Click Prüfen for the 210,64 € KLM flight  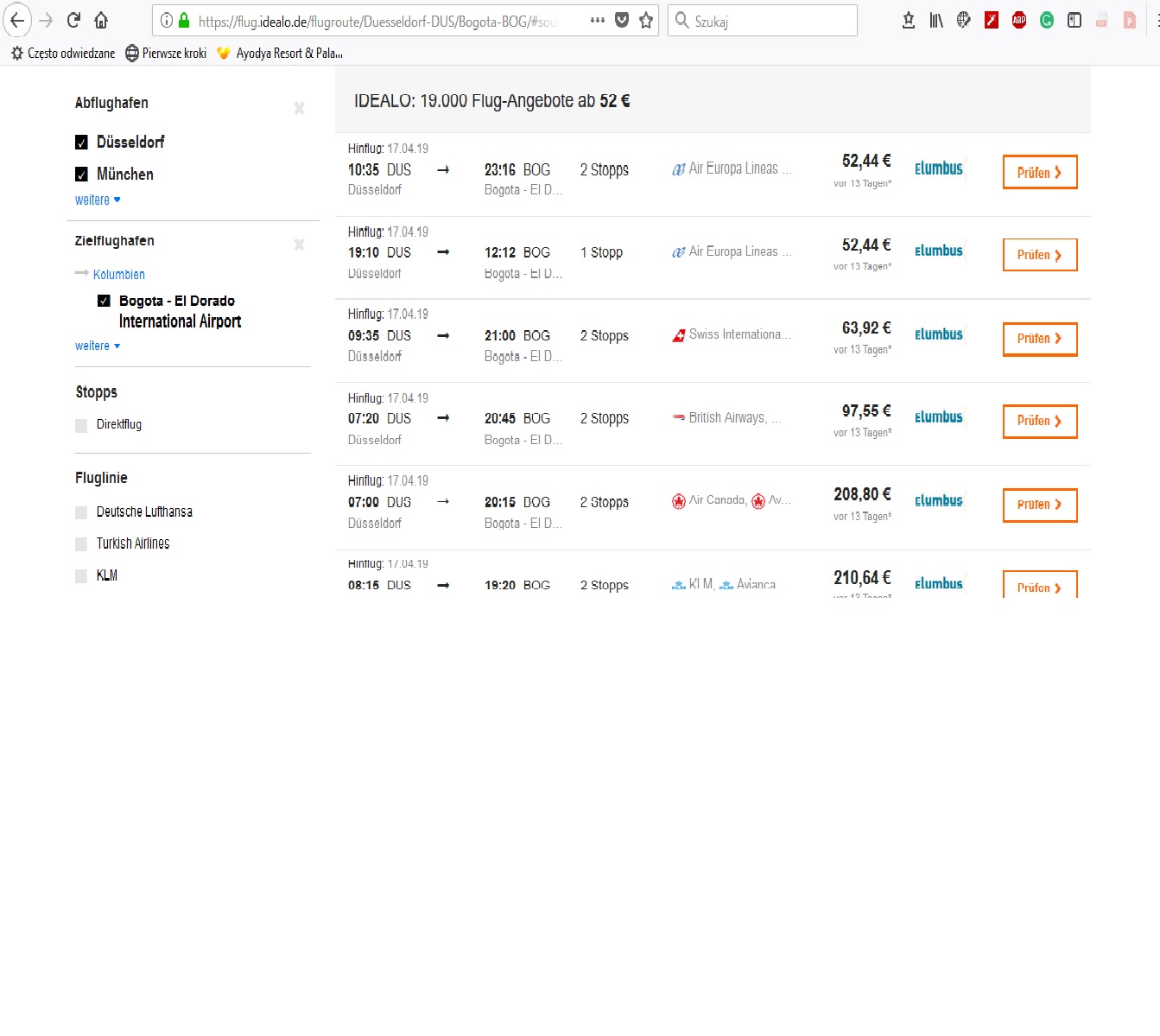tap(1040, 585)
